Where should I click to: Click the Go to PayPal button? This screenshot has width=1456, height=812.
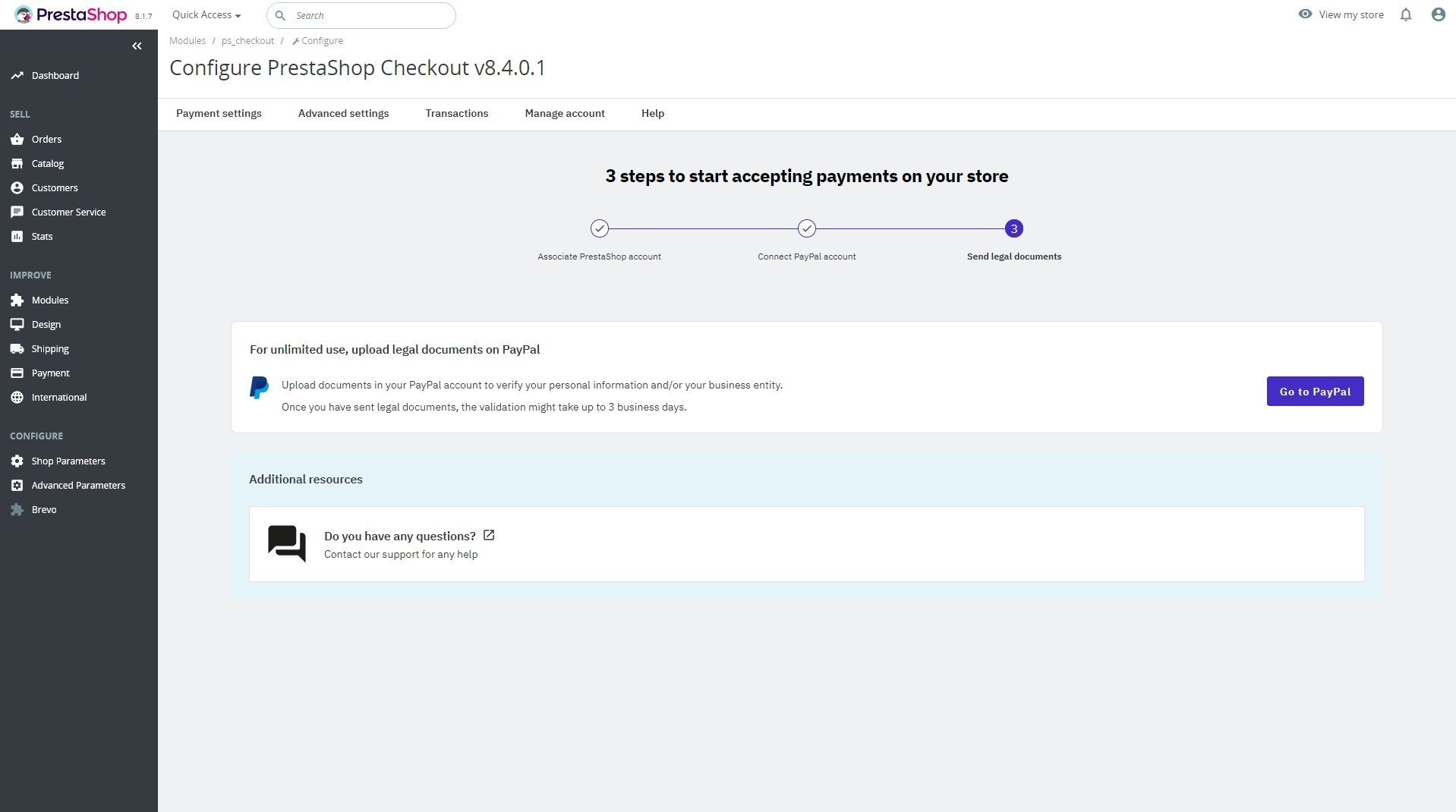[1315, 392]
